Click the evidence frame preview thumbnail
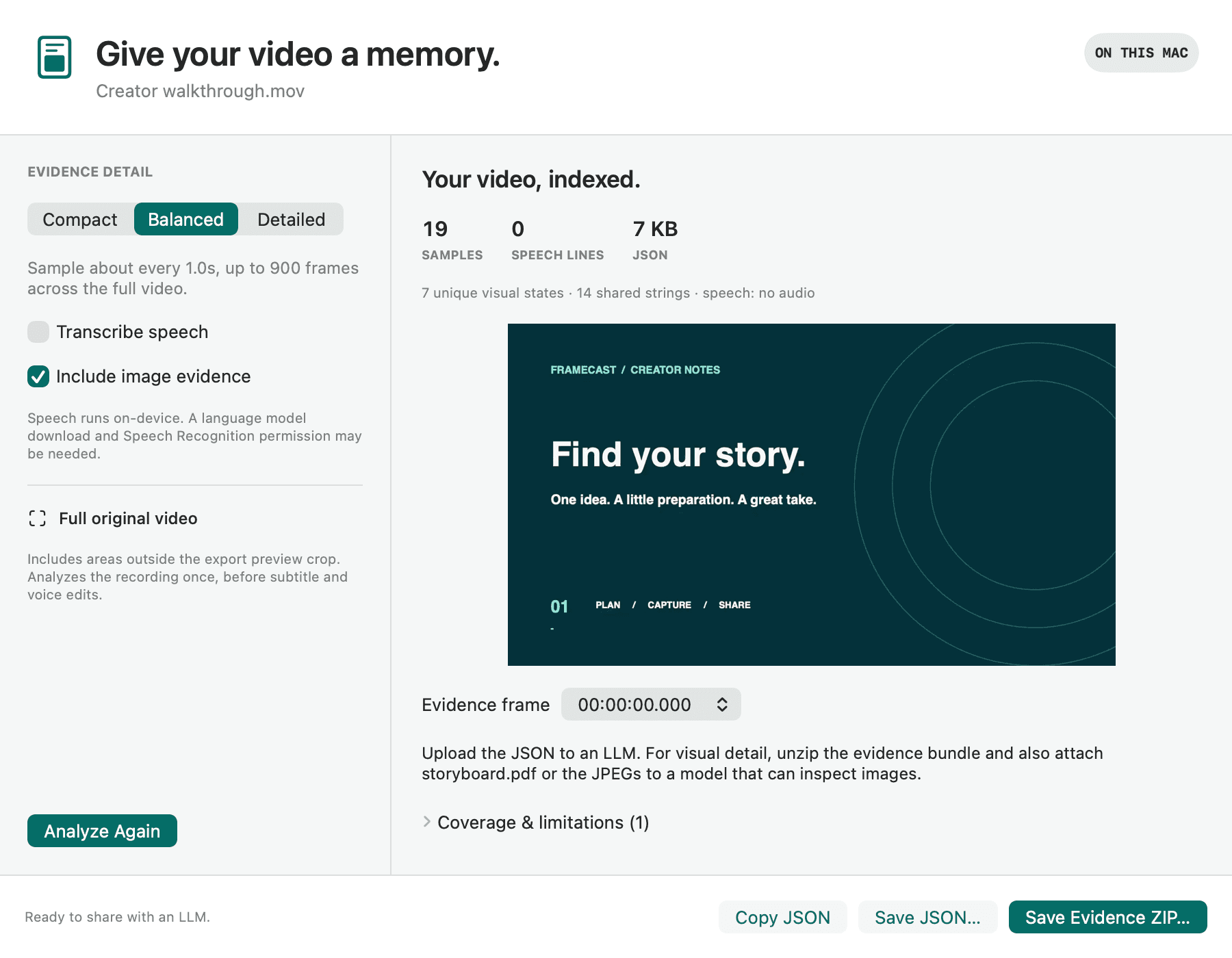Image resolution: width=1232 pixels, height=958 pixels. tap(811, 494)
